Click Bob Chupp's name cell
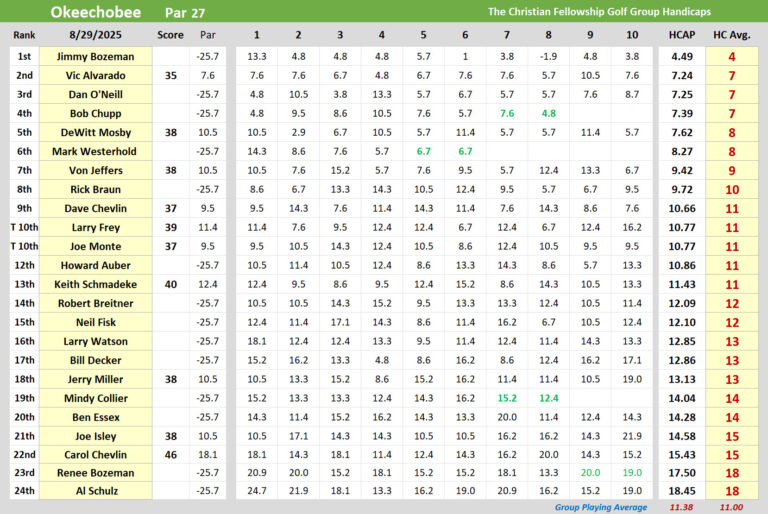 [x=96, y=114]
